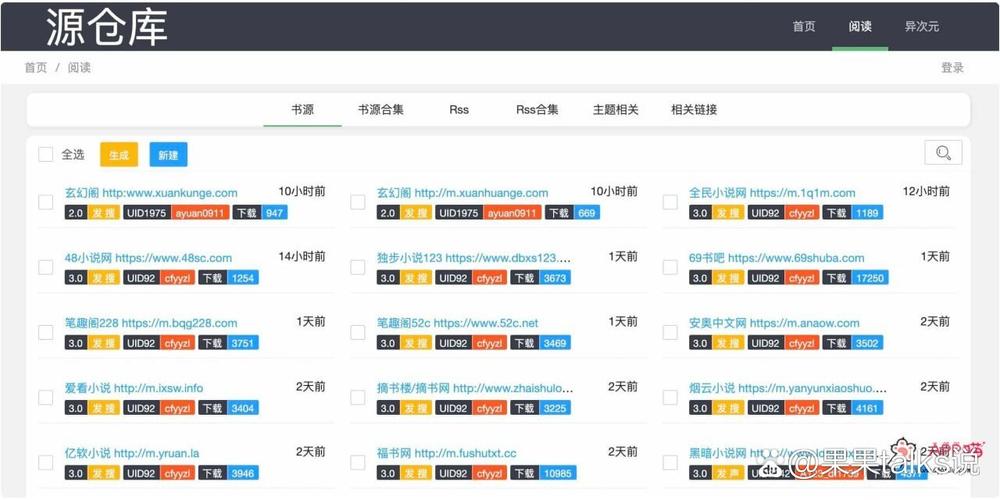Open 安奥中文网 https://m.anaow.com link
The width and height of the screenshot is (1000, 500).
(x=774, y=323)
